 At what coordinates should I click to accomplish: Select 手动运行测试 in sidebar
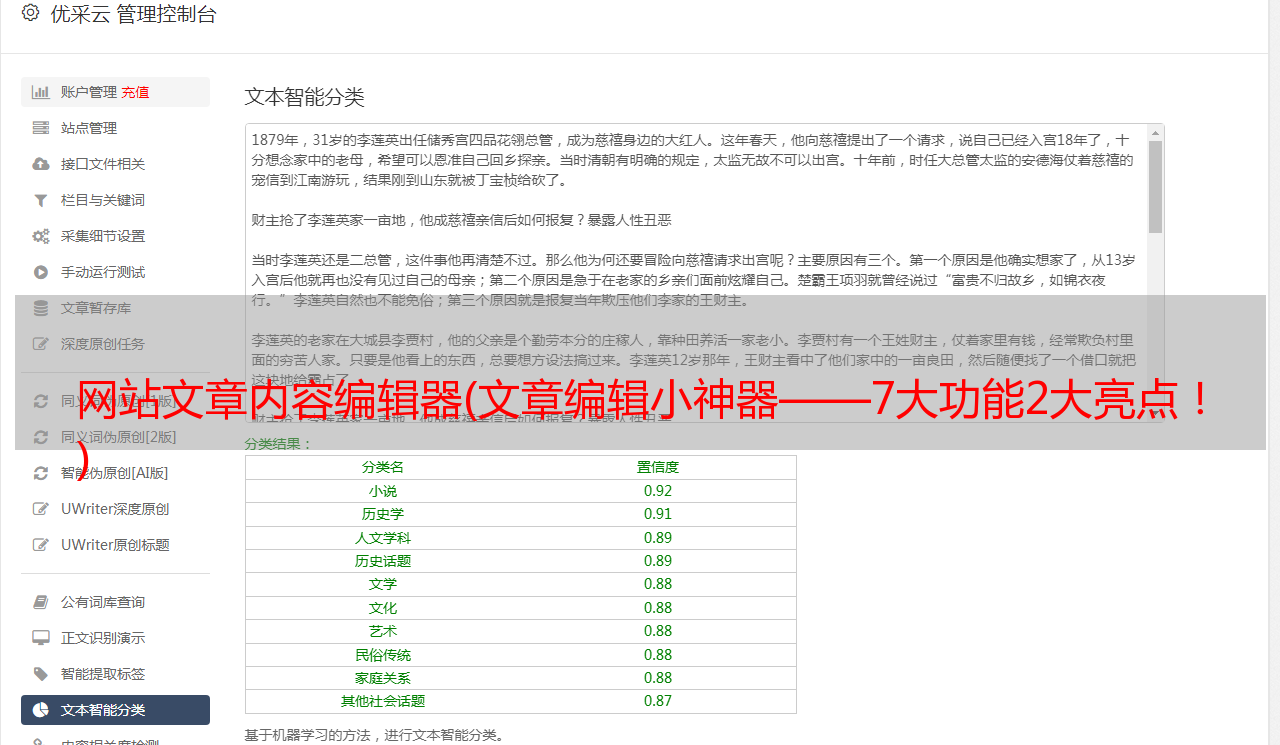(115, 272)
